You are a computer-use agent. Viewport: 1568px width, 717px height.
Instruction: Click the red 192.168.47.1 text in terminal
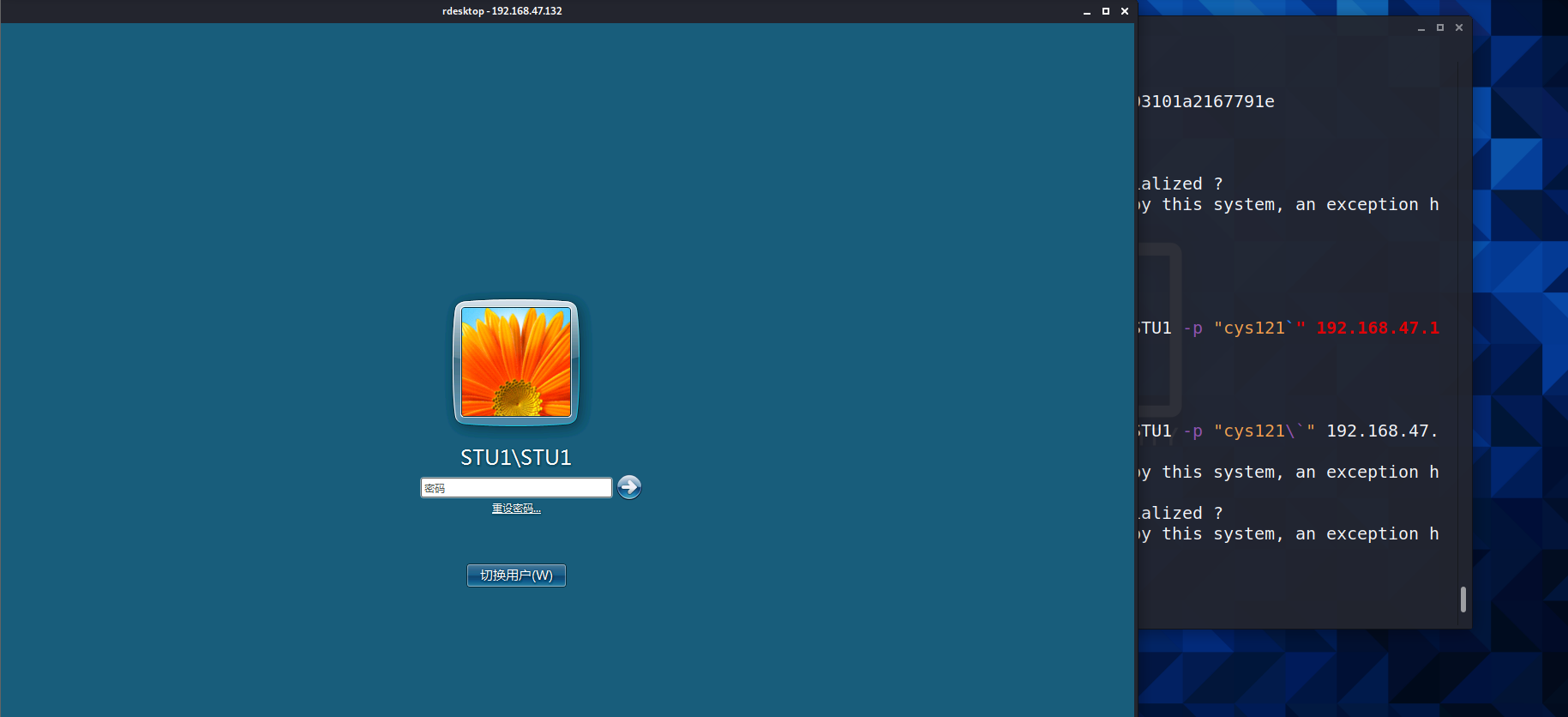(x=1378, y=328)
